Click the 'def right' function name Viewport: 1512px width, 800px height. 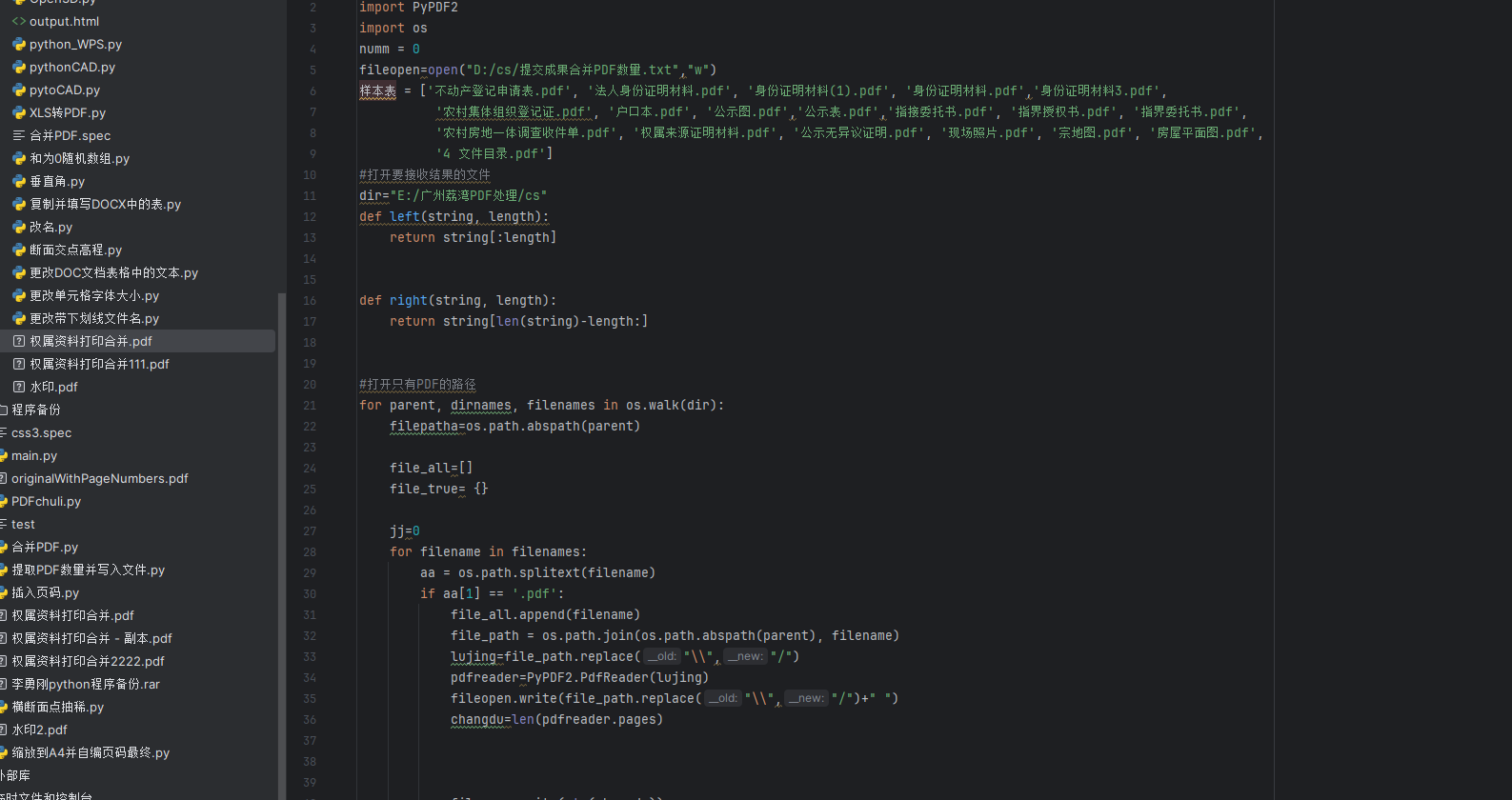408,301
